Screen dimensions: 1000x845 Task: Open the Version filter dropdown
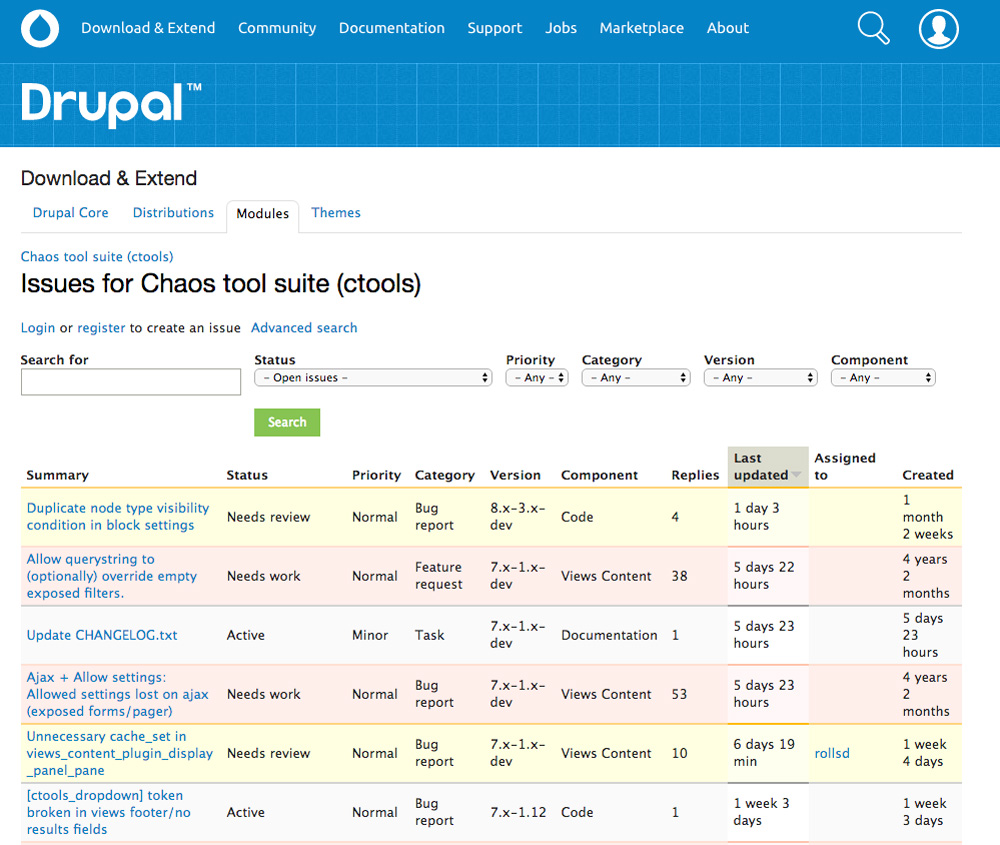(x=760, y=378)
